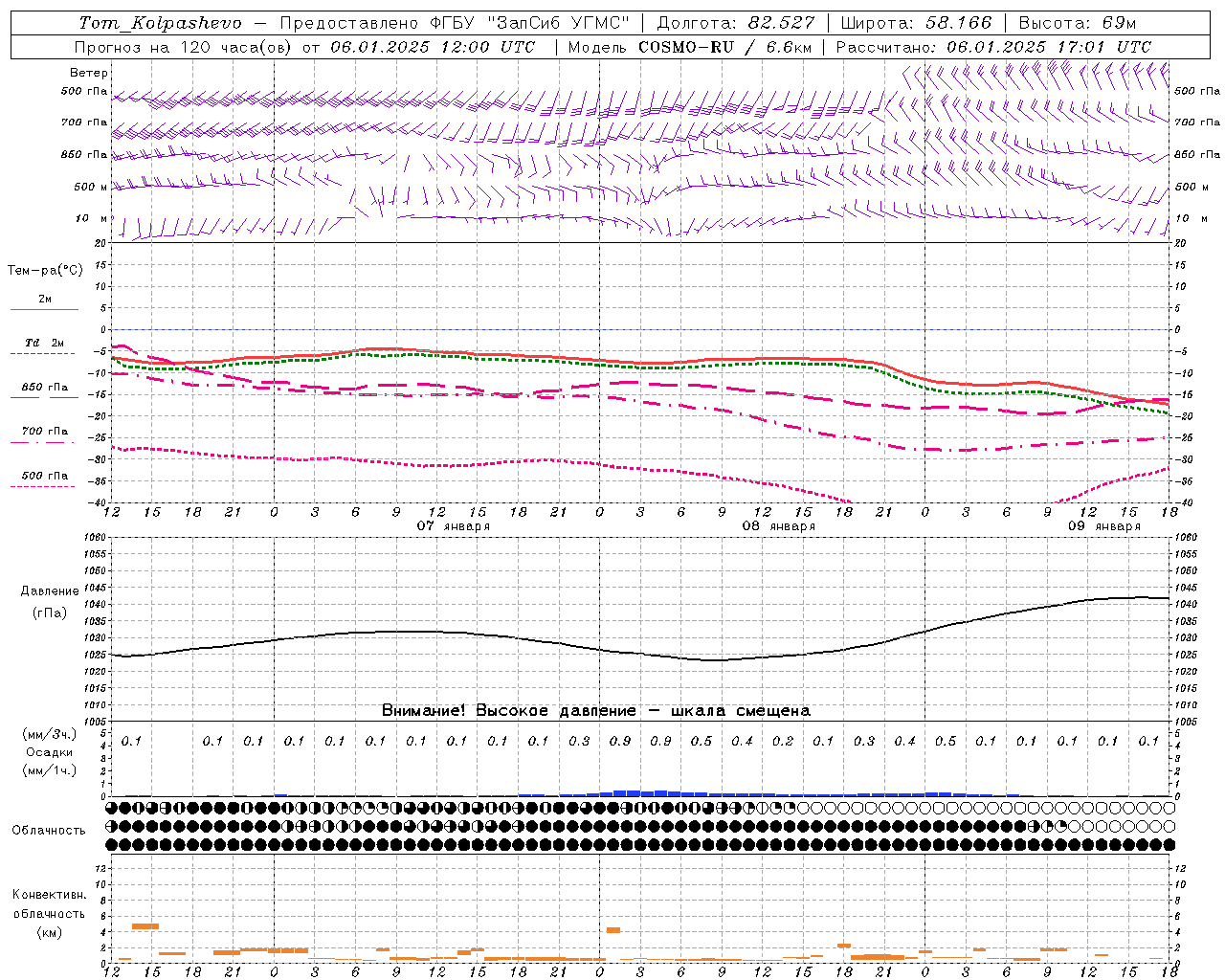
Task: Click the station name Tom_Kolpashevo
Action: [161, 23]
